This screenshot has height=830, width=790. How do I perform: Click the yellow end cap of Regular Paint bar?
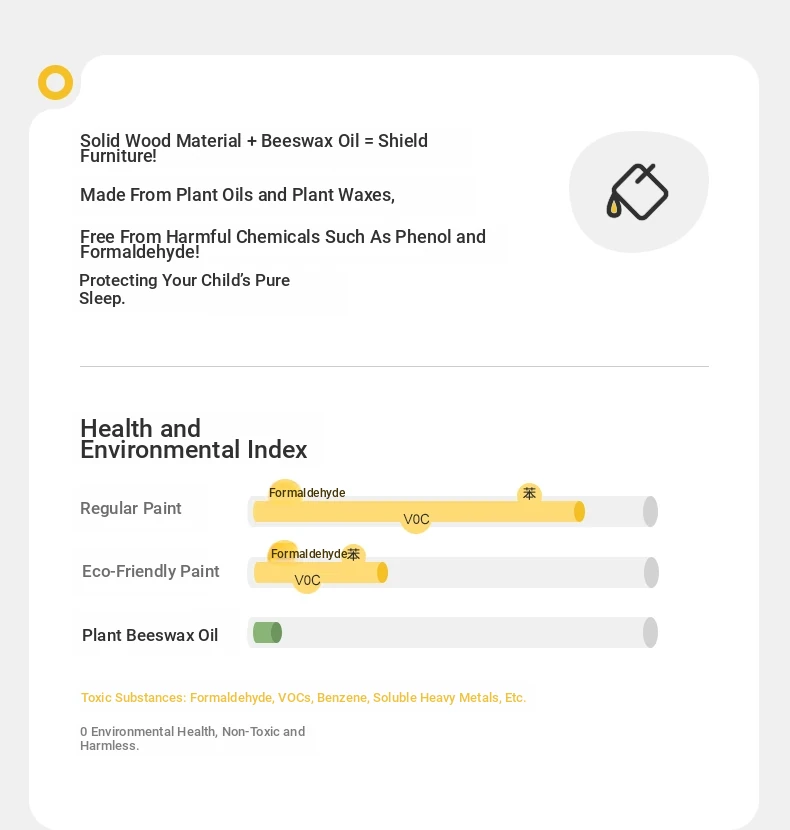(x=579, y=512)
